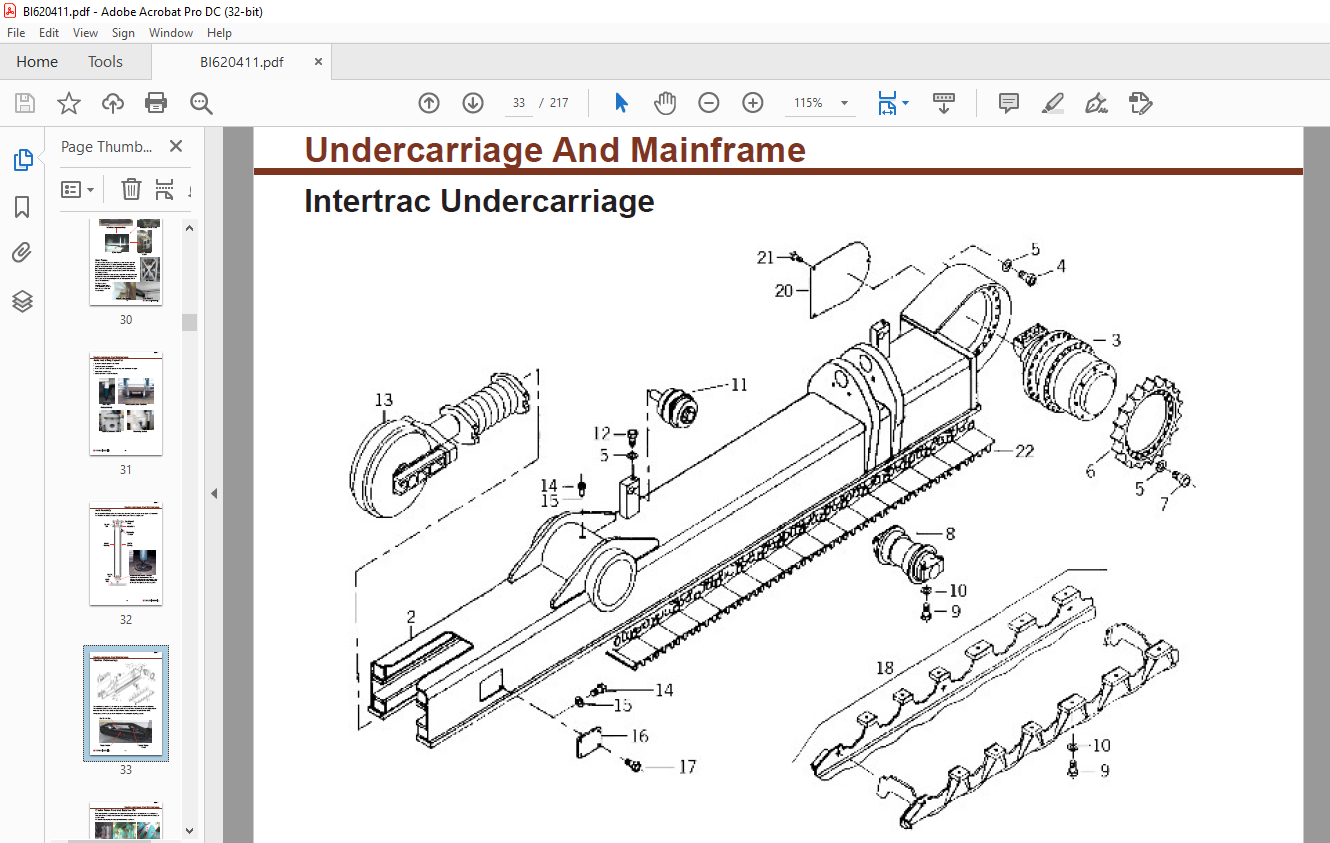This screenshot has width=1330, height=843.
Task: Show the Page Thumbnails sidebar icon
Action: click(22, 160)
